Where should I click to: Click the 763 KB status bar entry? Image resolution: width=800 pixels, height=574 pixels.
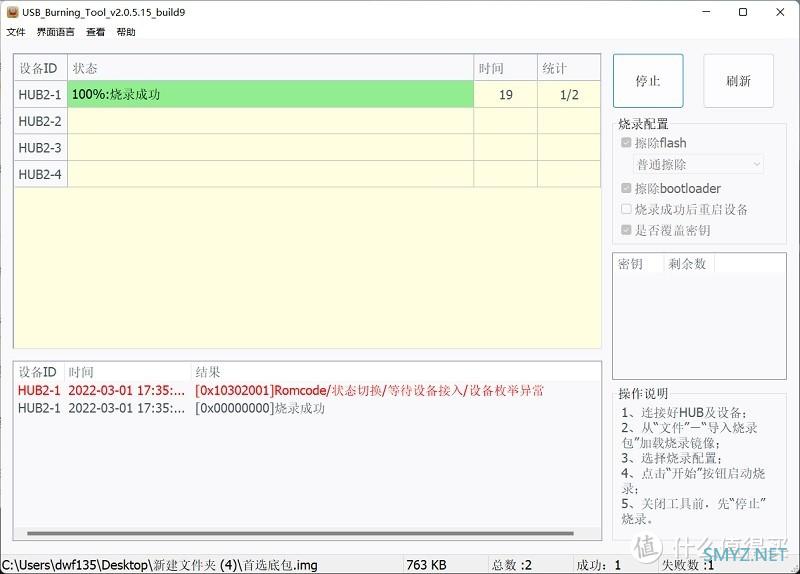click(427, 565)
